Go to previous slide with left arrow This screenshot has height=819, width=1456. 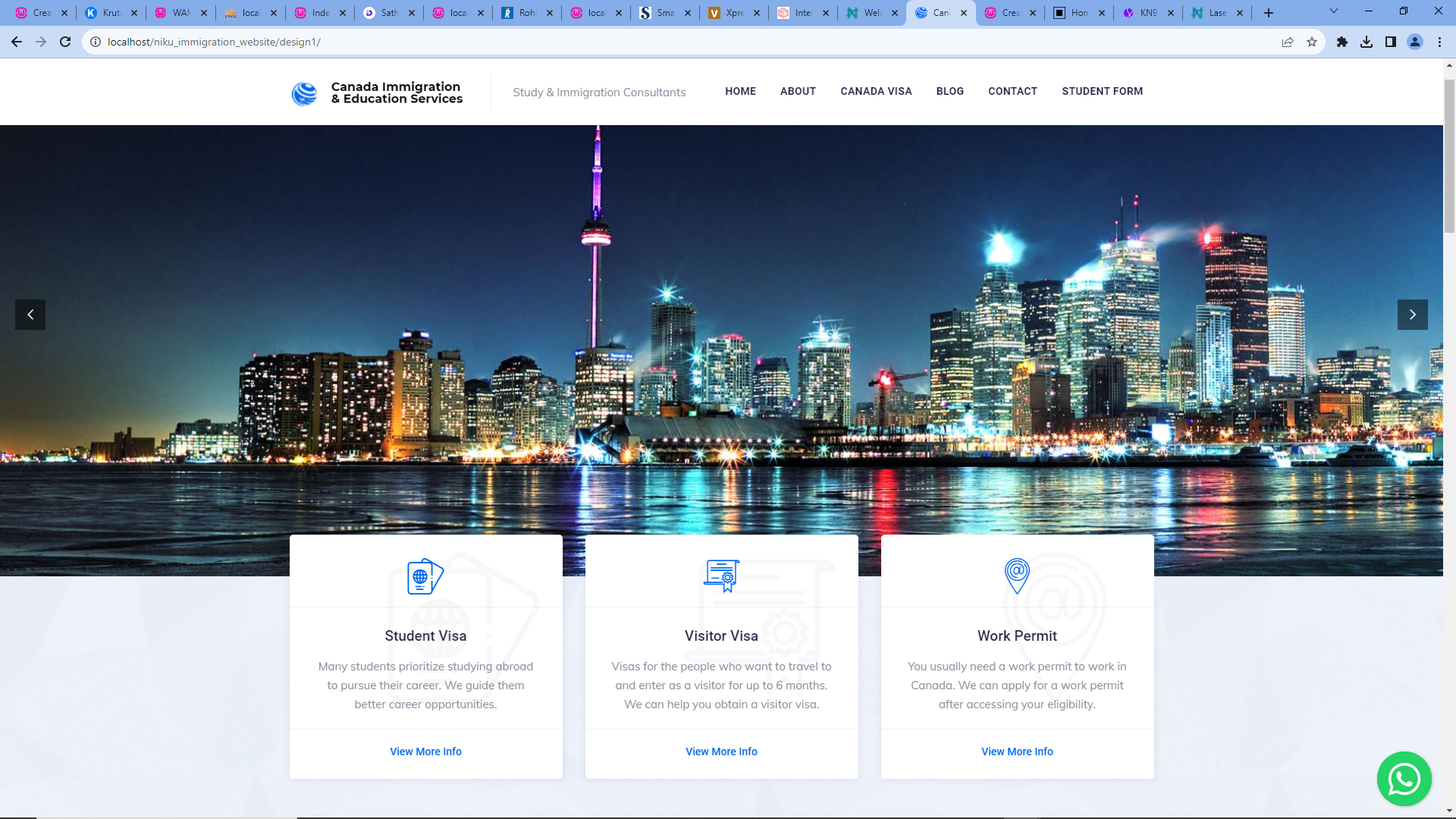(x=30, y=315)
